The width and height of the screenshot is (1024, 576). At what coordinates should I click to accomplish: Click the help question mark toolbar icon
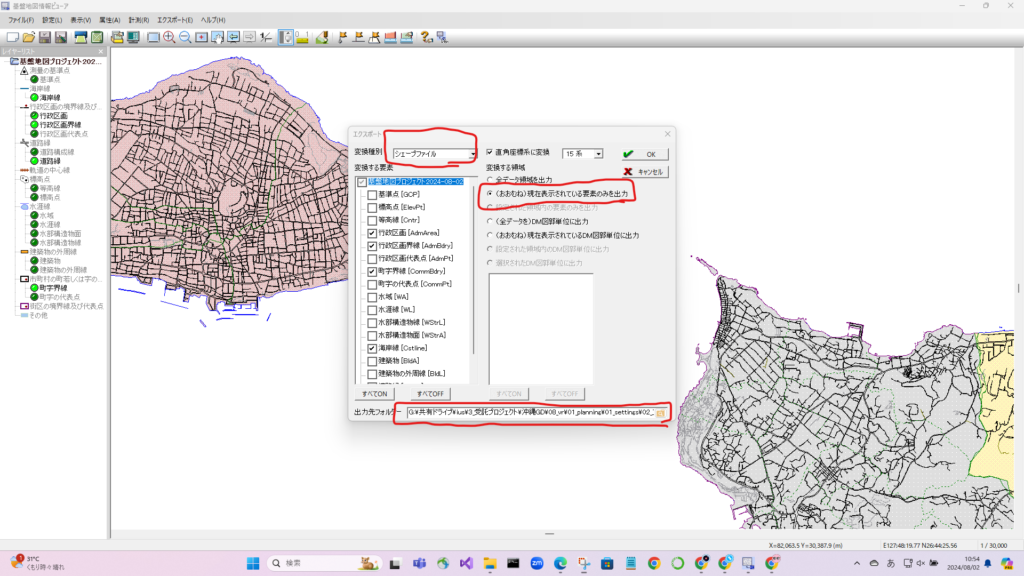[x=425, y=37]
